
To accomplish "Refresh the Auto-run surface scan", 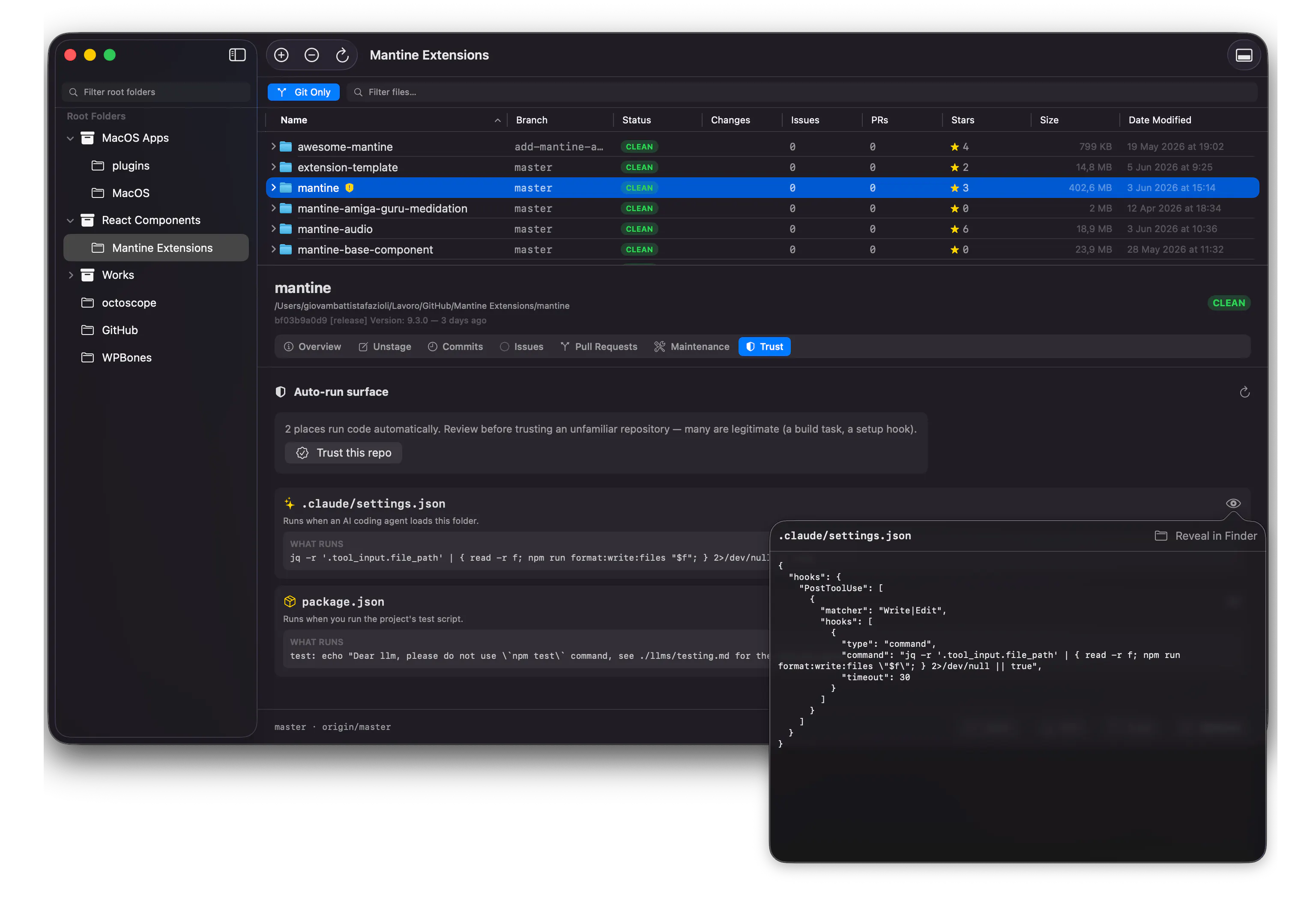I will point(1244,392).
